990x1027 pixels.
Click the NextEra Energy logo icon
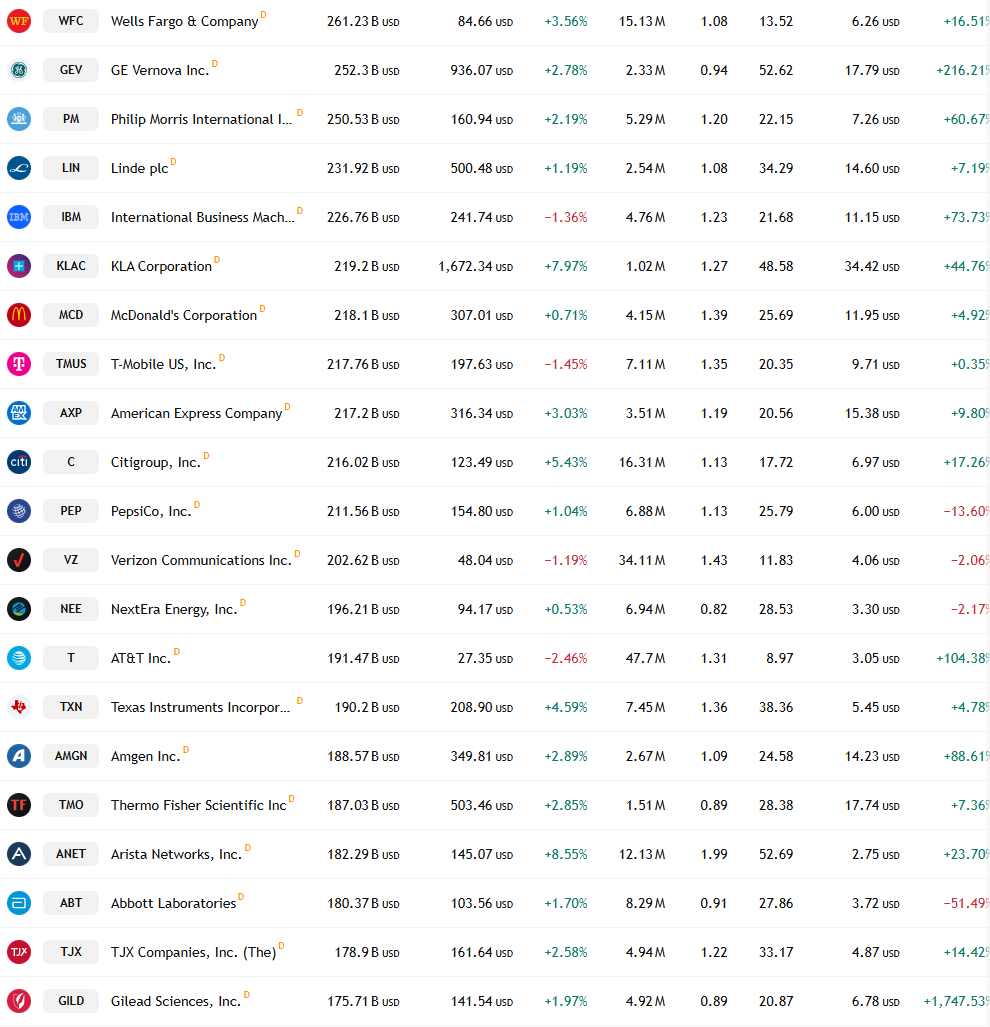click(19, 609)
